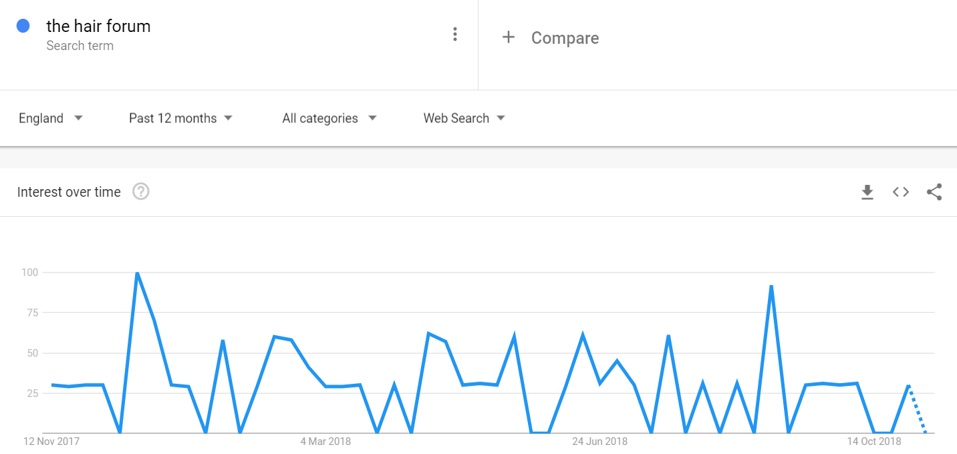Click the plus icon beside Compare
The width and height of the screenshot is (957, 454).
[x=508, y=37]
